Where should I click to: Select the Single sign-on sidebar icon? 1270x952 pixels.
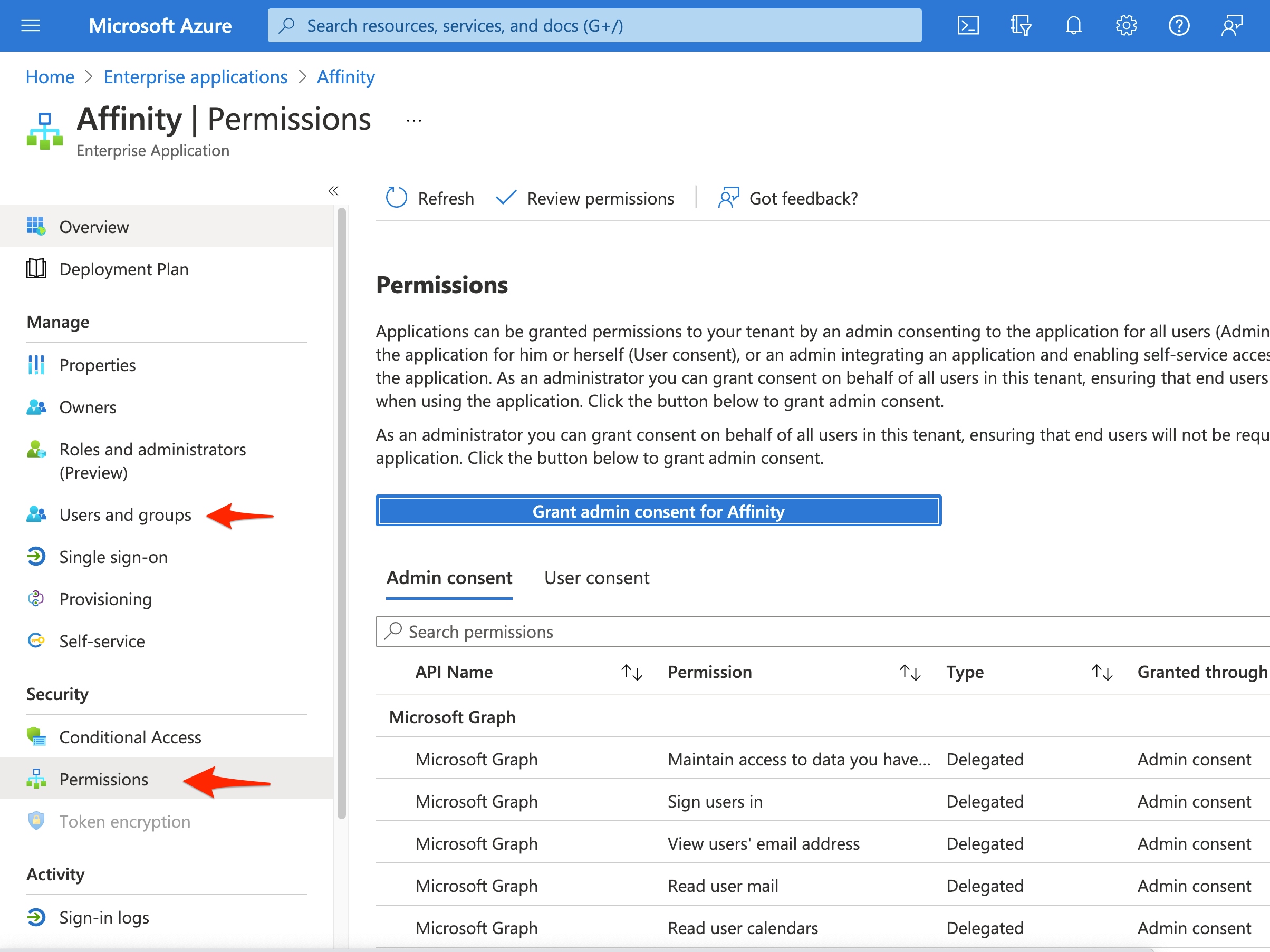click(35, 556)
